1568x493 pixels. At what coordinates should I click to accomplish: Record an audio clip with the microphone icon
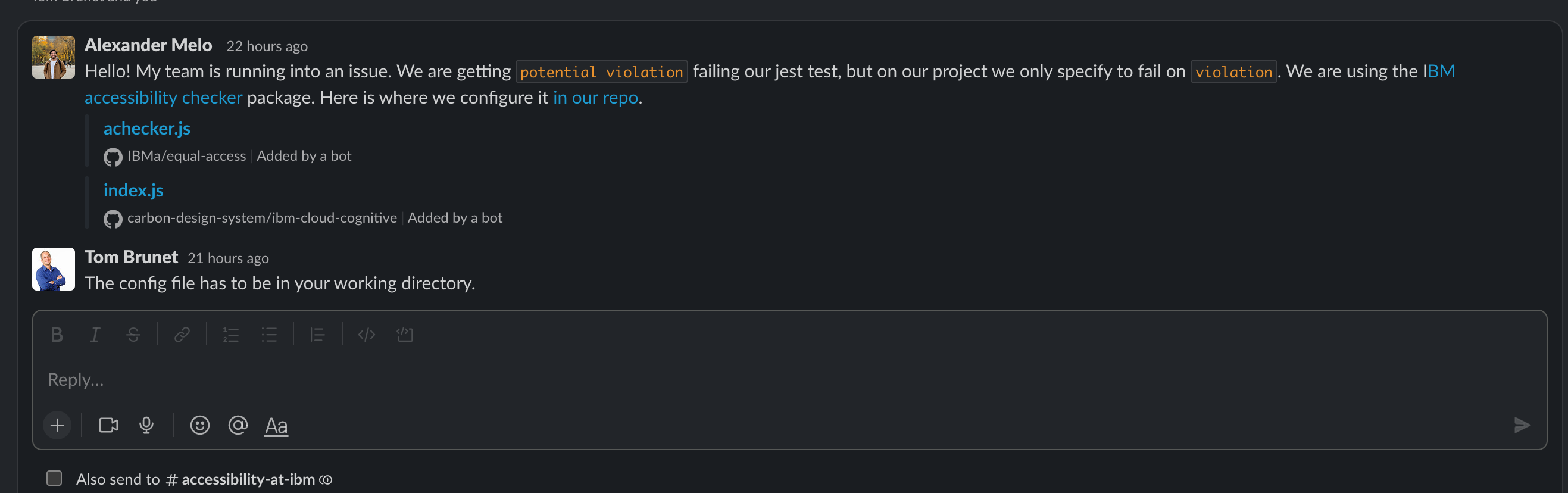146,425
